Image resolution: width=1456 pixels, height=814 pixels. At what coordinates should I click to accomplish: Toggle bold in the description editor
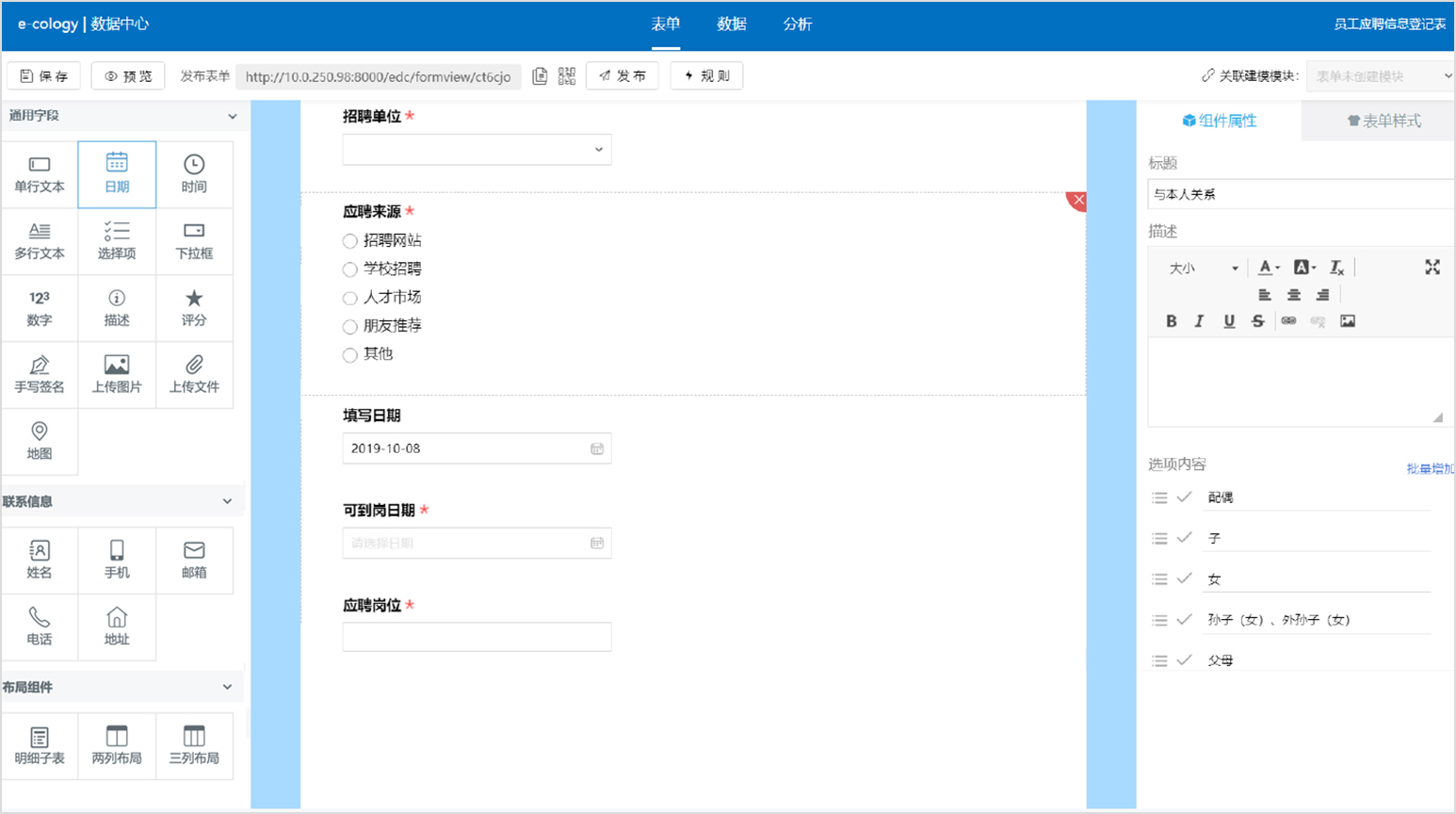click(1171, 321)
